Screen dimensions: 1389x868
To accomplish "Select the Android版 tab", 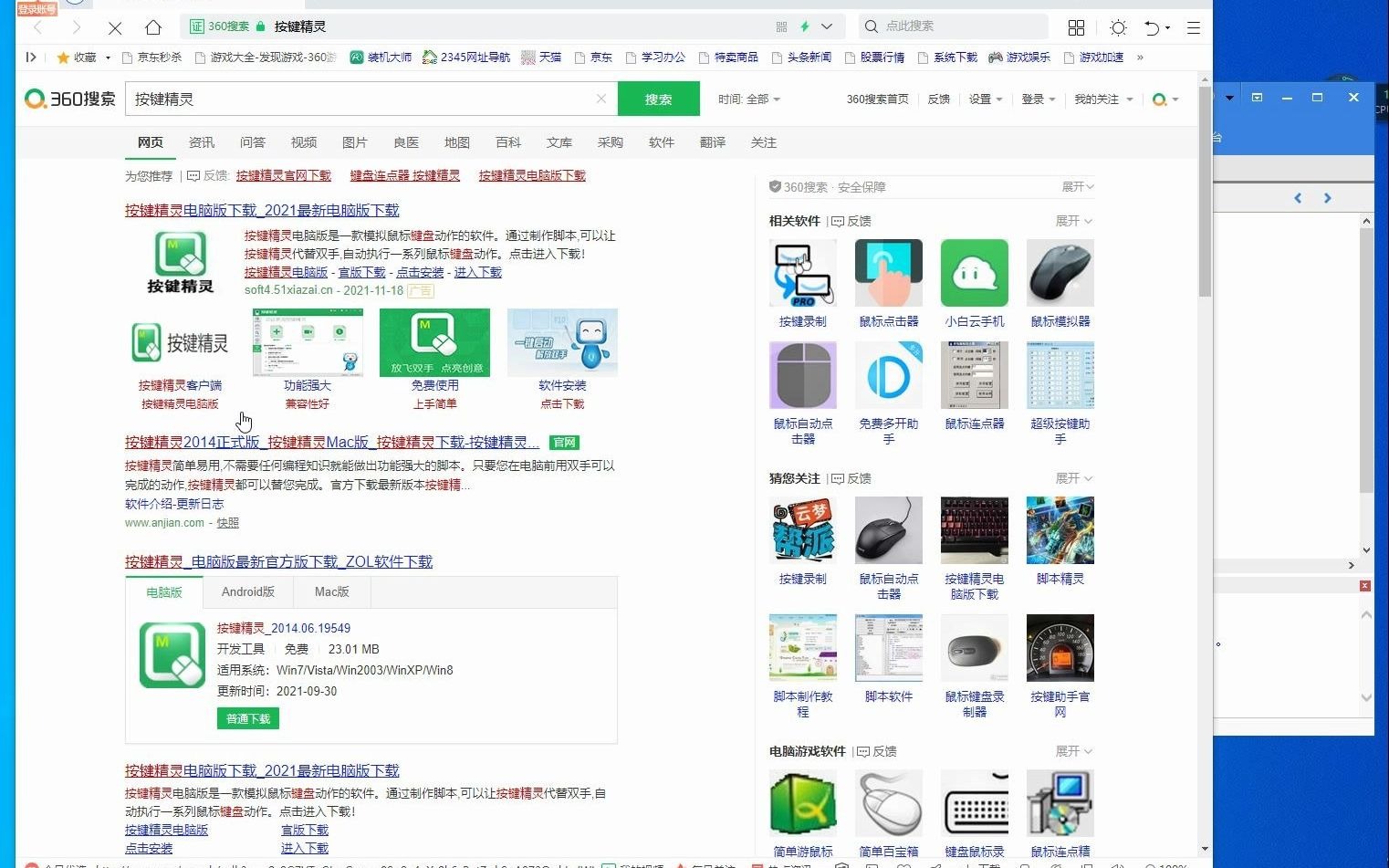I will tap(248, 592).
